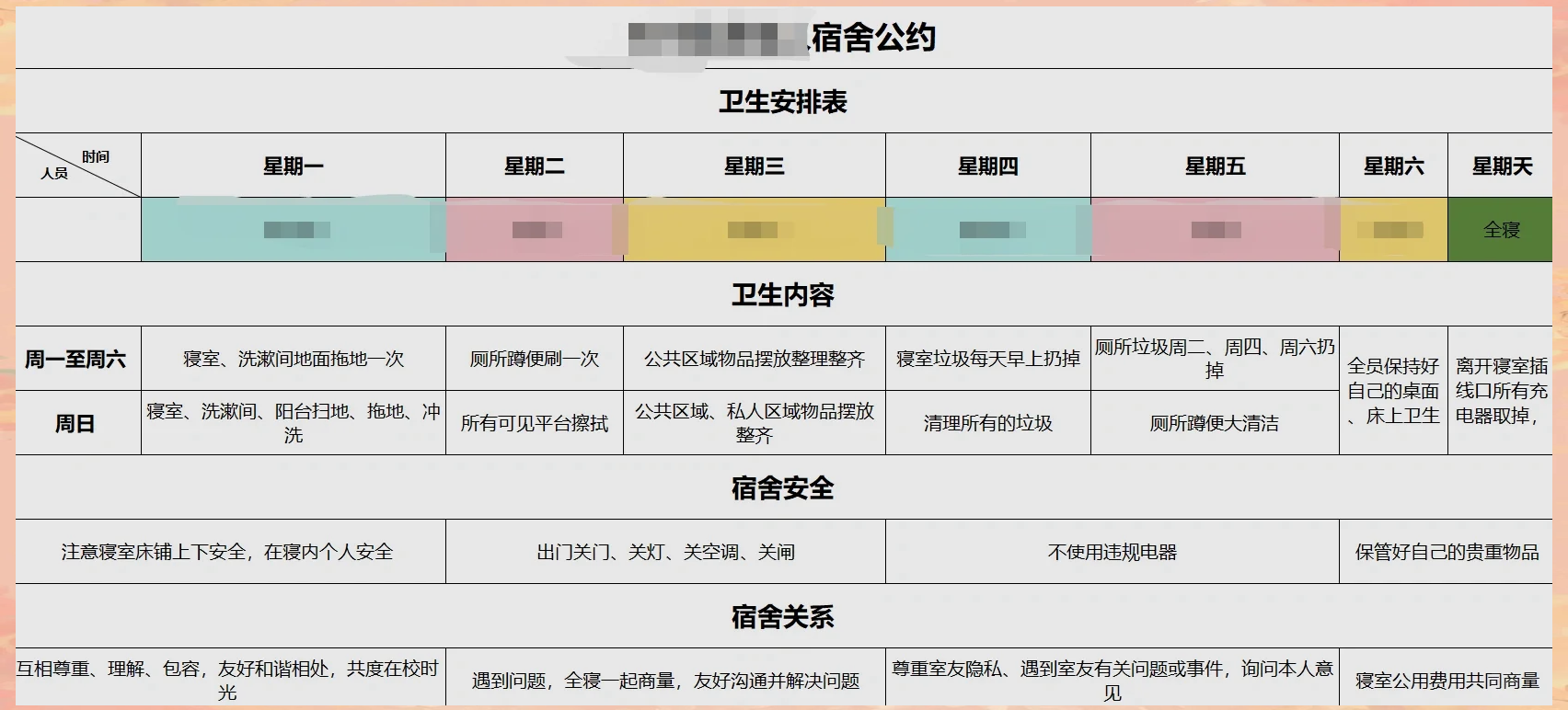Select the 宿舍关系 section heading

click(x=783, y=616)
